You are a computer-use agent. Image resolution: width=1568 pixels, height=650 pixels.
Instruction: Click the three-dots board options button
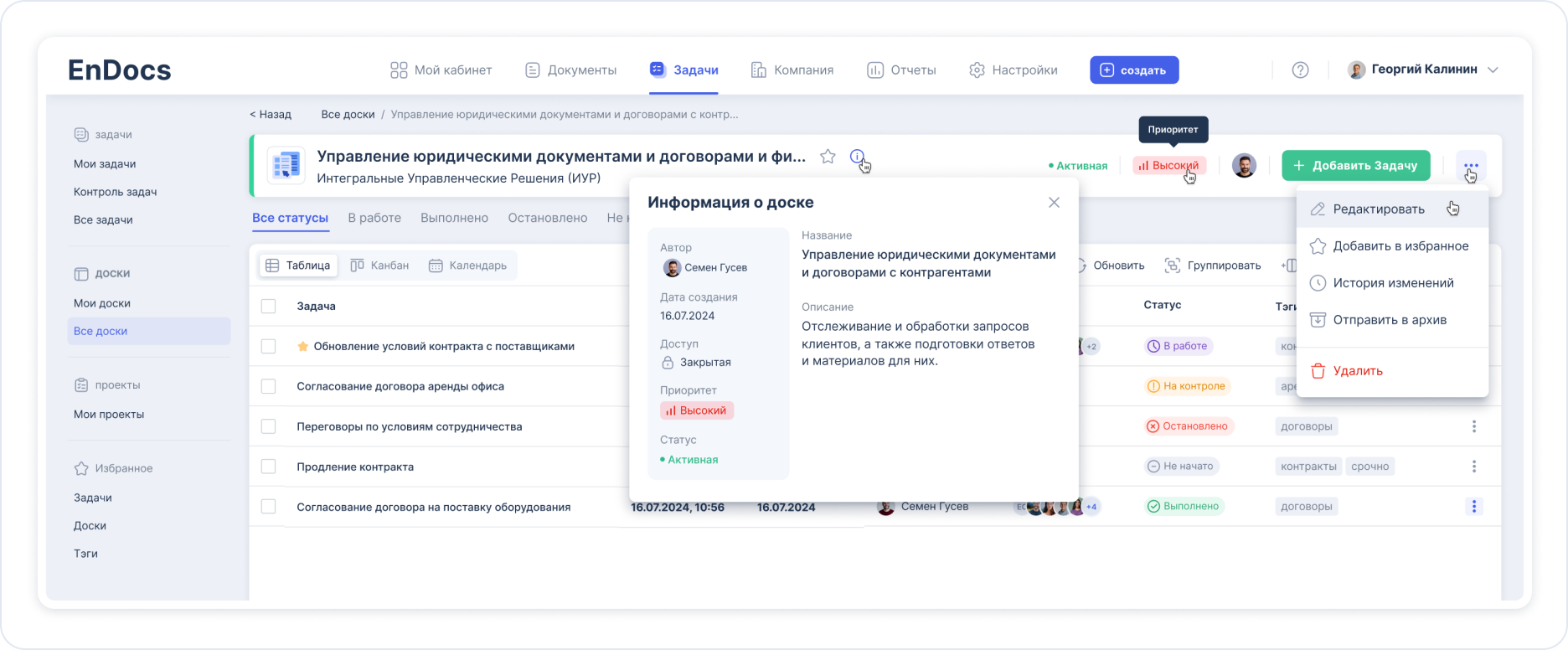point(1471,166)
